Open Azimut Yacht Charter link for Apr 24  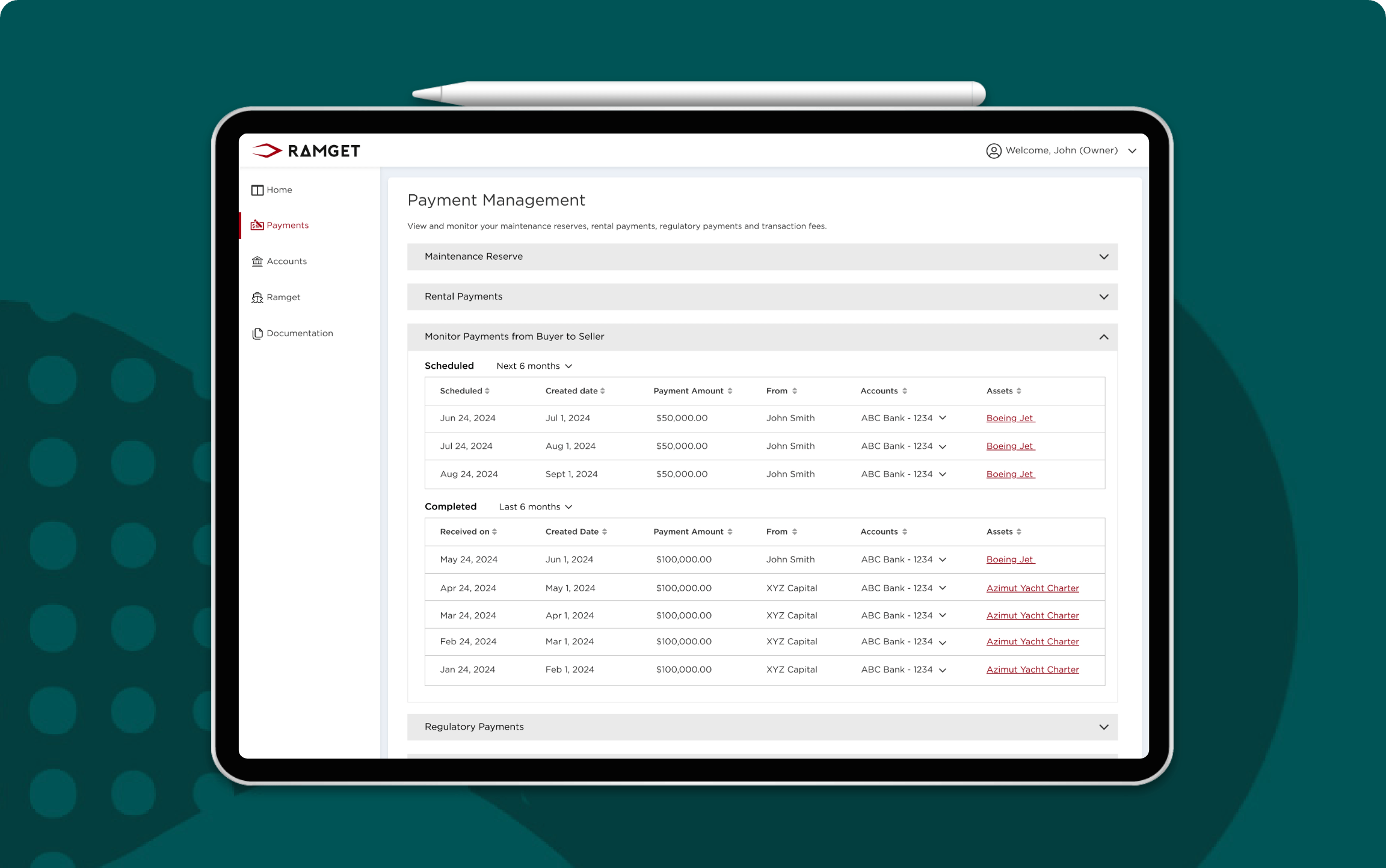point(1032,588)
